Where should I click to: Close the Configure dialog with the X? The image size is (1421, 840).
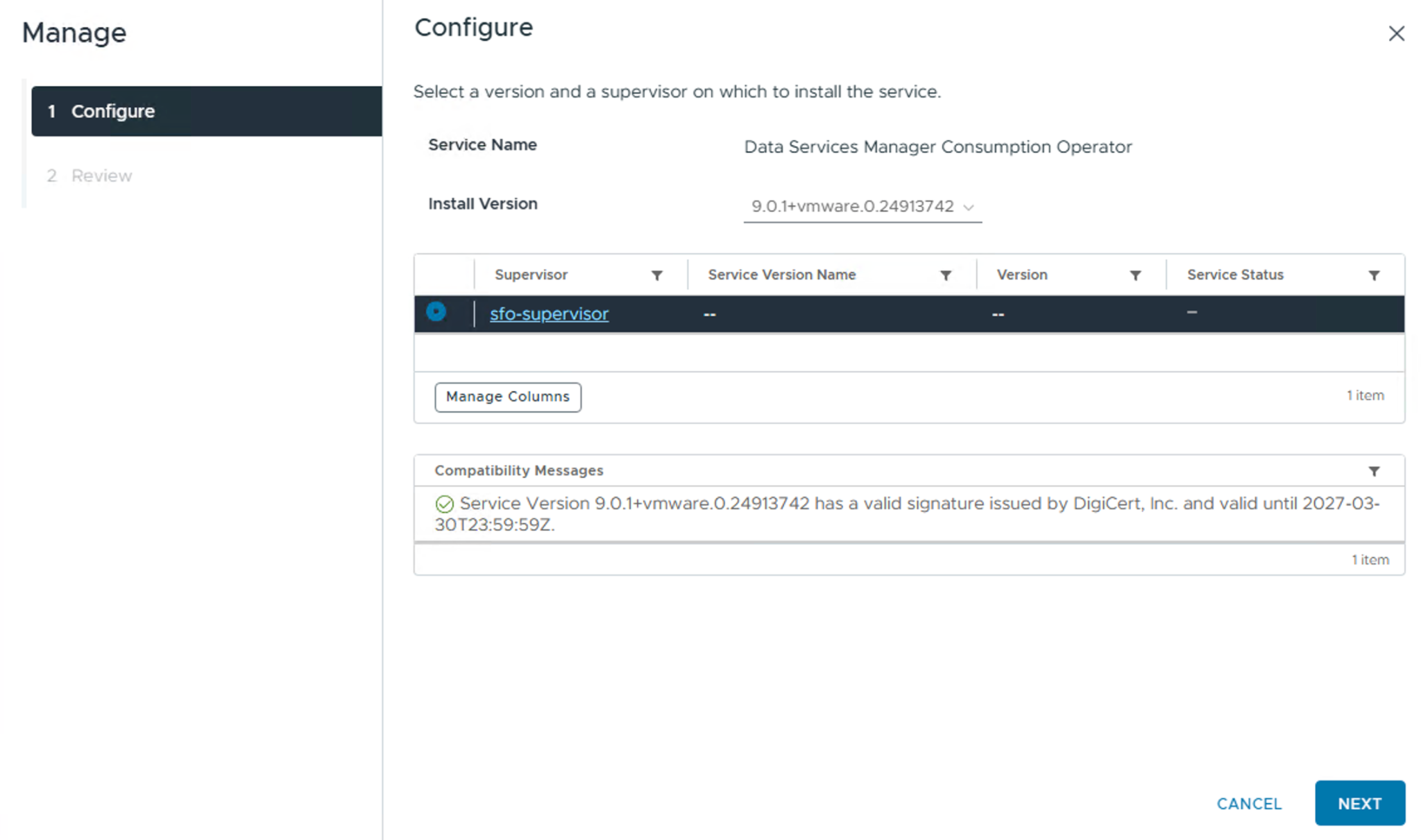(1396, 33)
